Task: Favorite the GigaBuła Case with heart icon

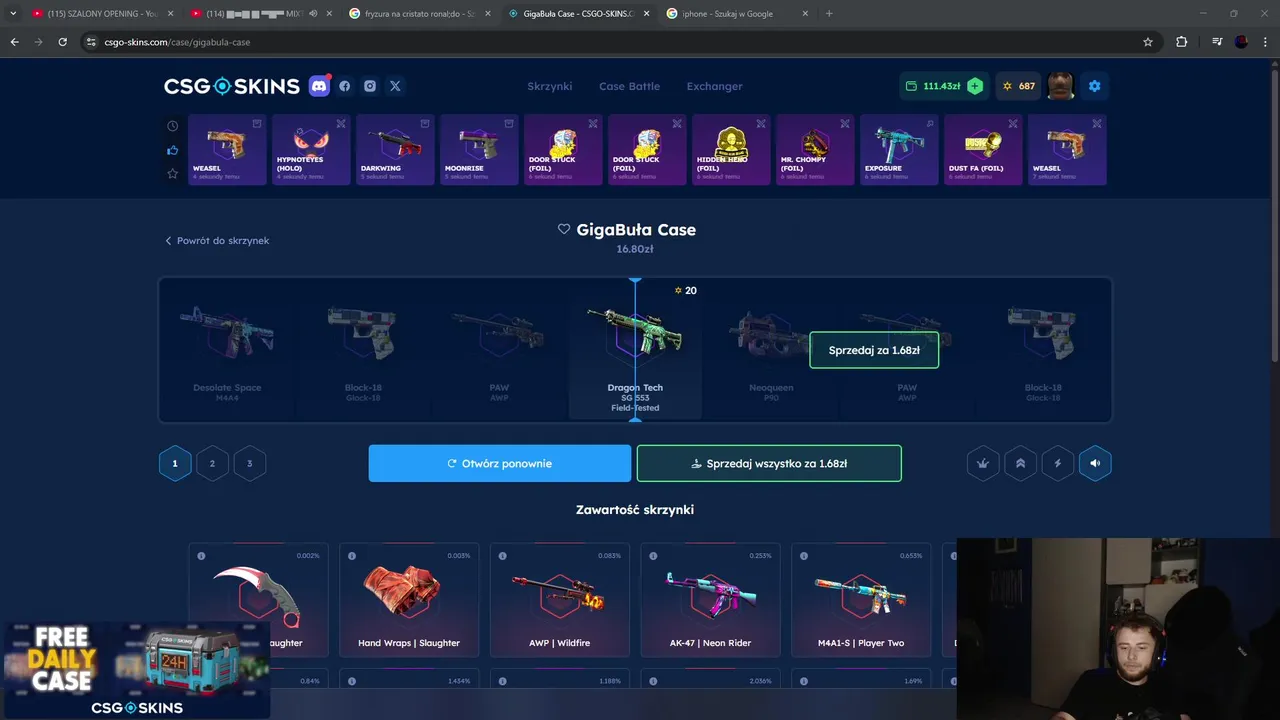Action: (x=564, y=229)
